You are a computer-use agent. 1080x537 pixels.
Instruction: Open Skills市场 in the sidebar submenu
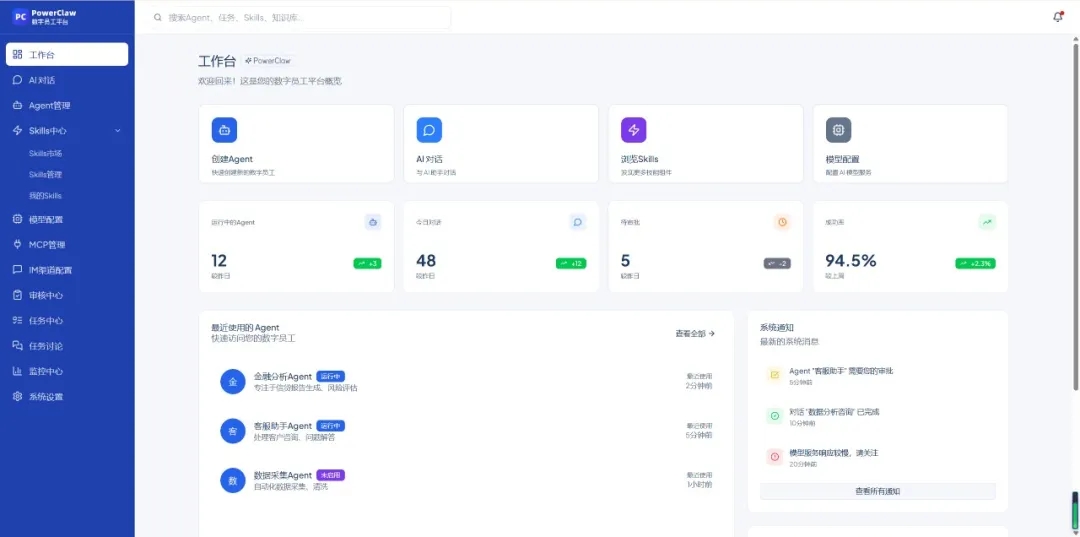tap(45, 154)
